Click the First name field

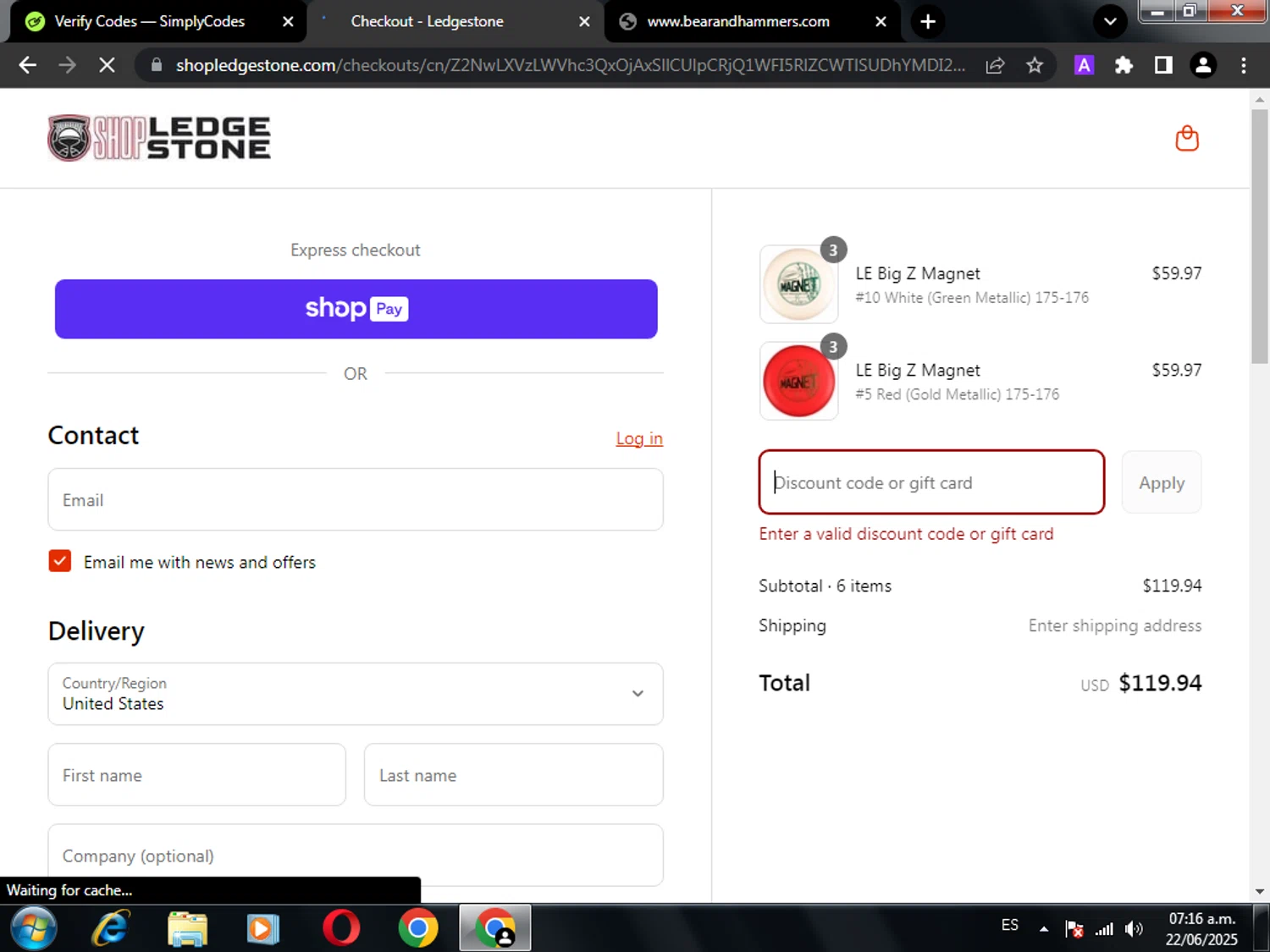(197, 774)
